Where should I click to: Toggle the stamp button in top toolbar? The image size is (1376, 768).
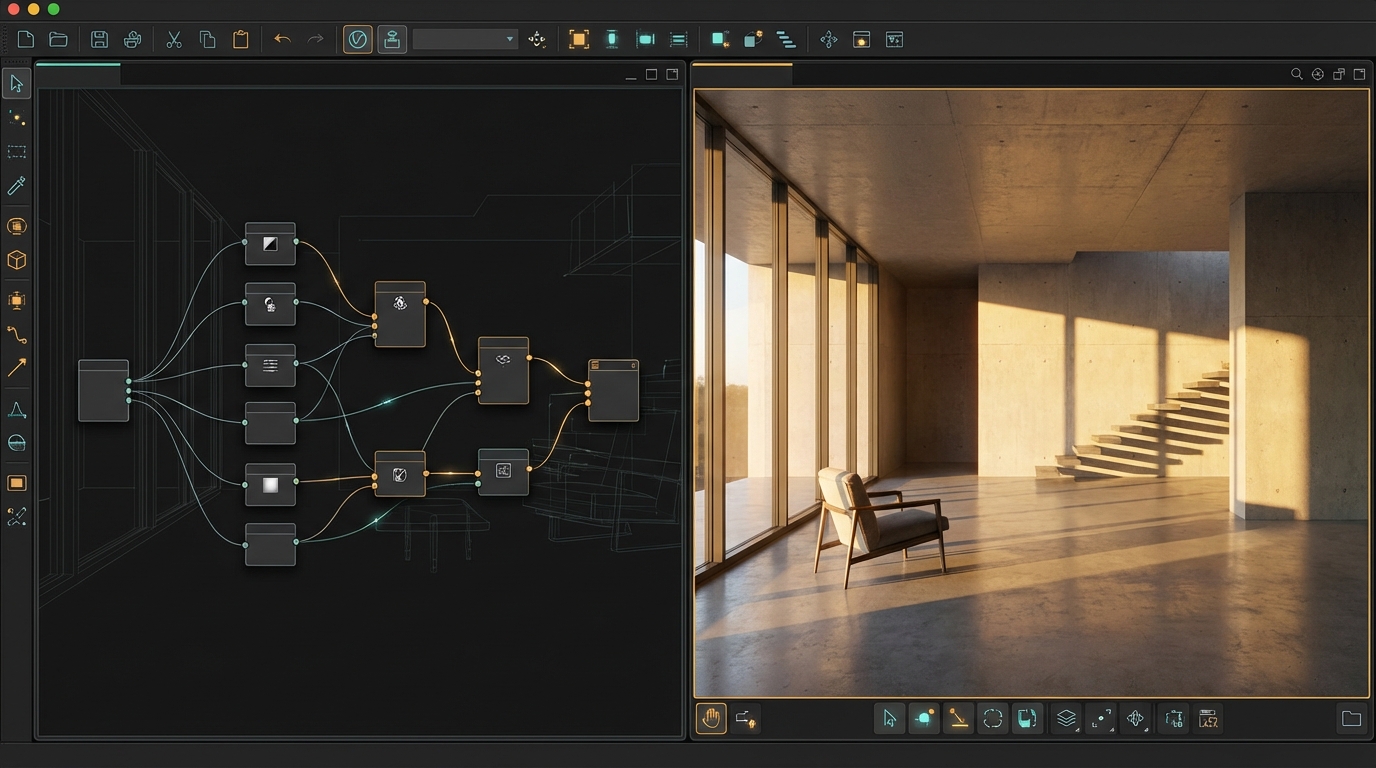tap(392, 40)
